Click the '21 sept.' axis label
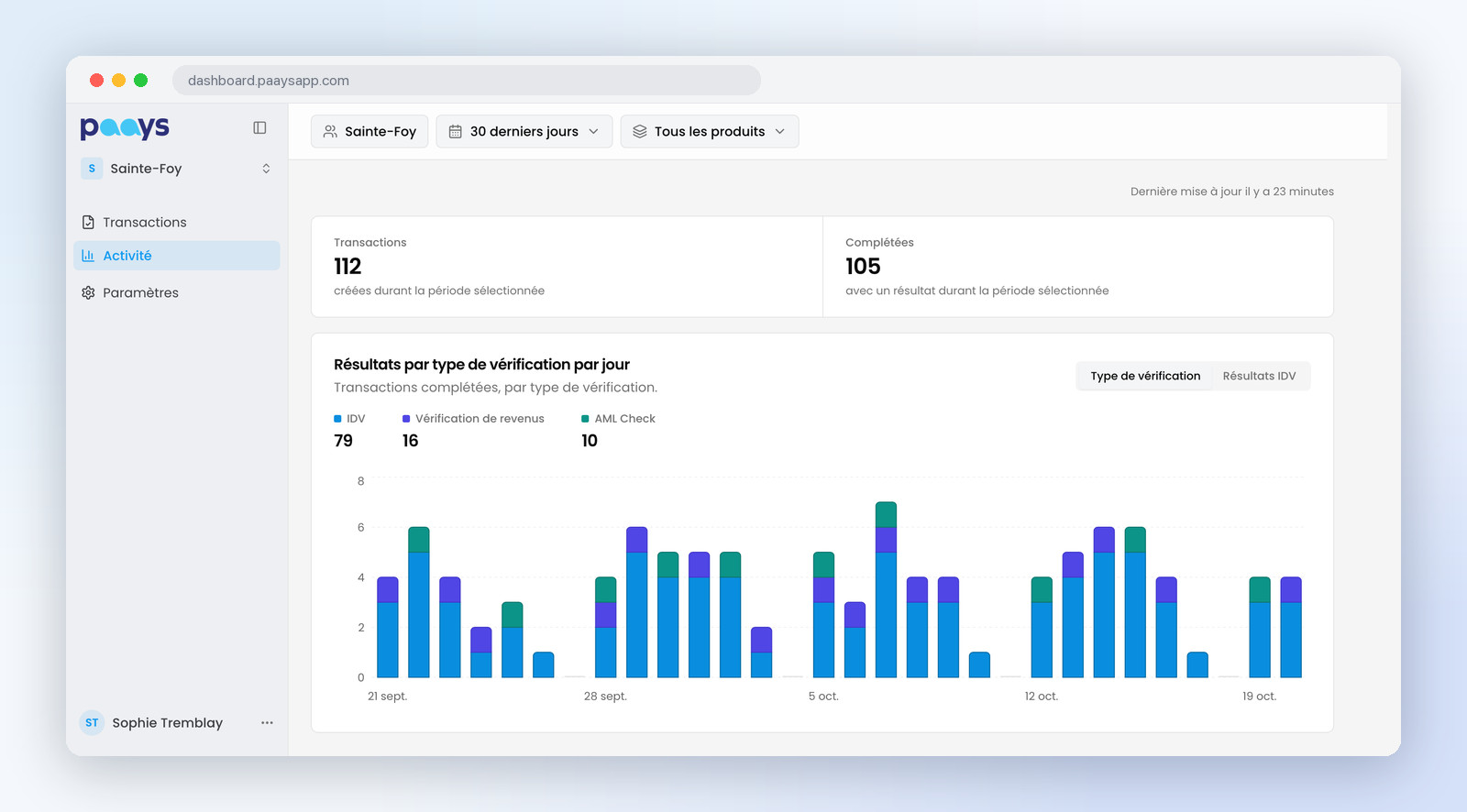The width and height of the screenshot is (1467, 812). pyautogui.click(x=387, y=697)
